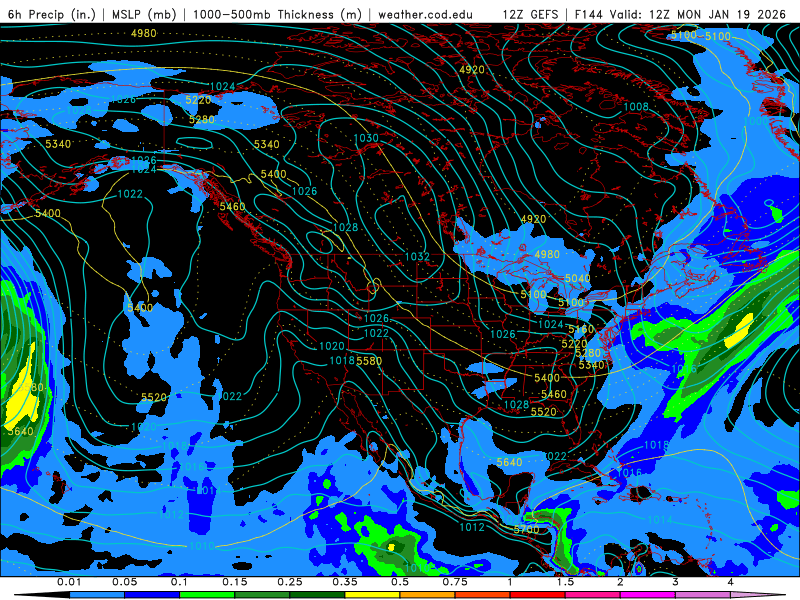
Task: Click the 5160 thickness contour label
Action: [x=582, y=330]
